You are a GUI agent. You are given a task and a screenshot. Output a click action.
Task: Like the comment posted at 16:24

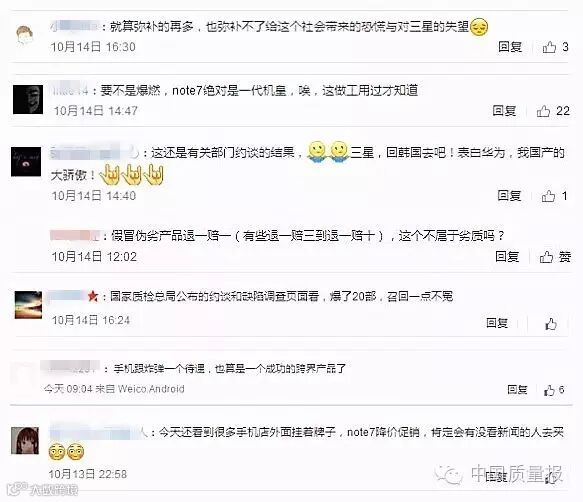(x=551, y=324)
